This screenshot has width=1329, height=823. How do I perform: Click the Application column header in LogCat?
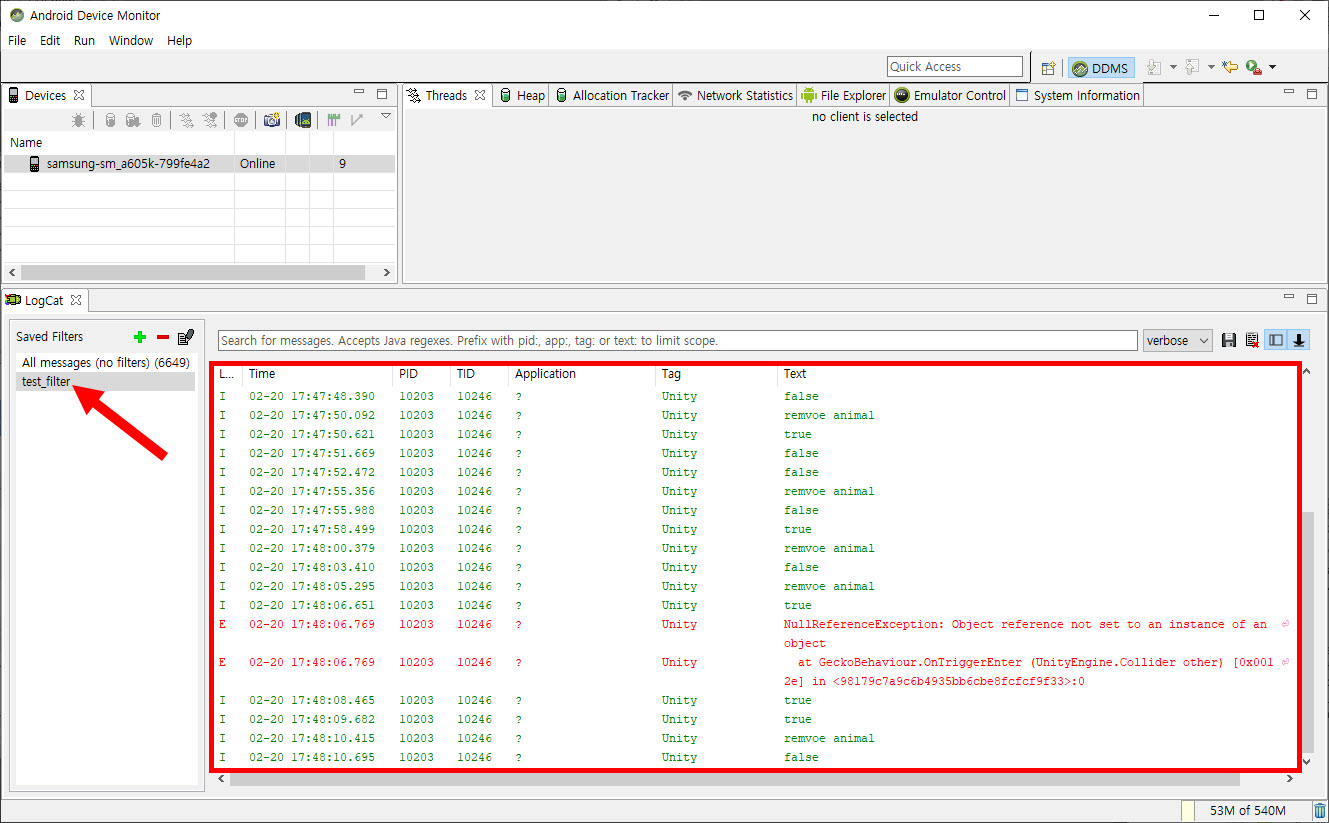583,373
